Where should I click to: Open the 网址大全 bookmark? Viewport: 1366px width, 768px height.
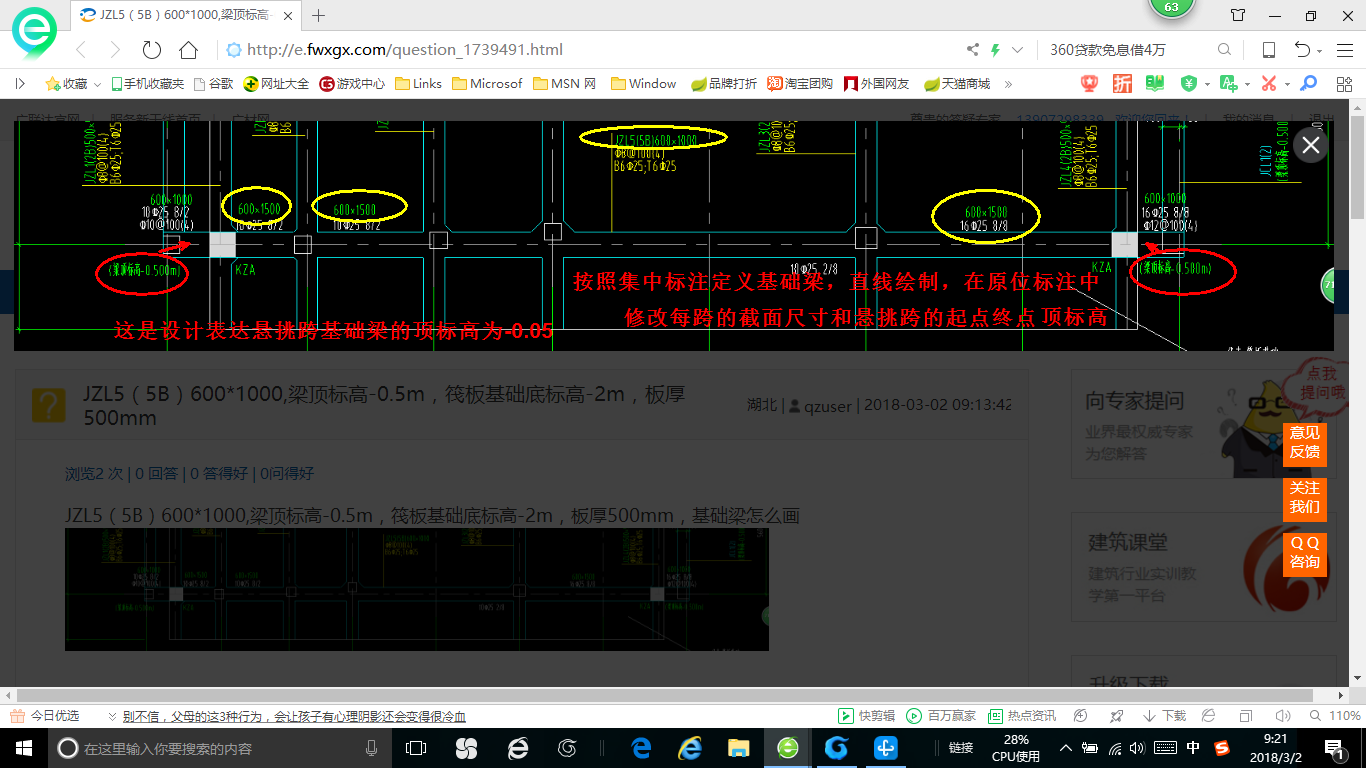click(x=277, y=84)
